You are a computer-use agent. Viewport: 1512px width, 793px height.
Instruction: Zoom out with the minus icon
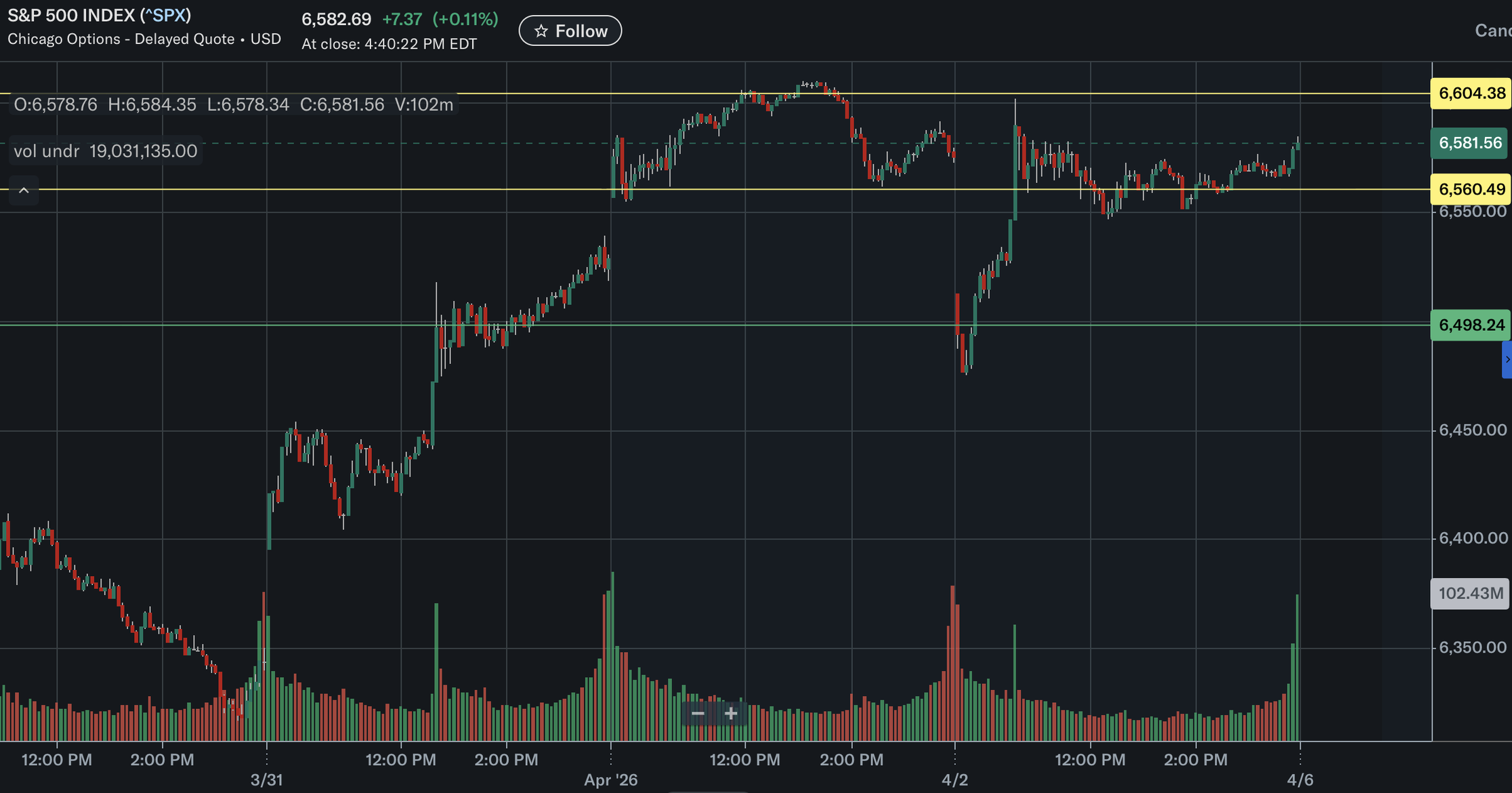[x=698, y=713]
